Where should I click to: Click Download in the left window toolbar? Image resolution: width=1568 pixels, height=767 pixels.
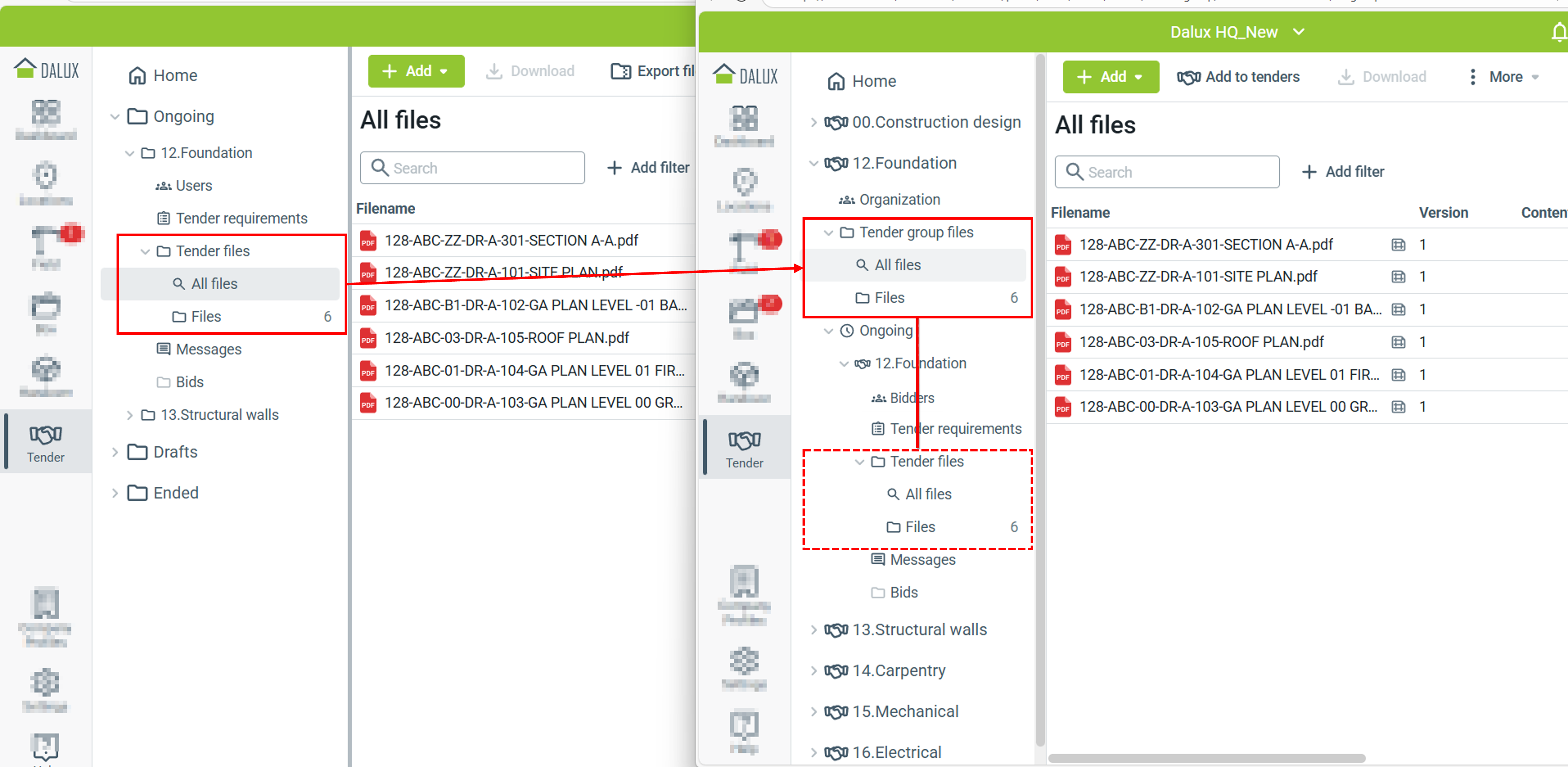point(530,71)
